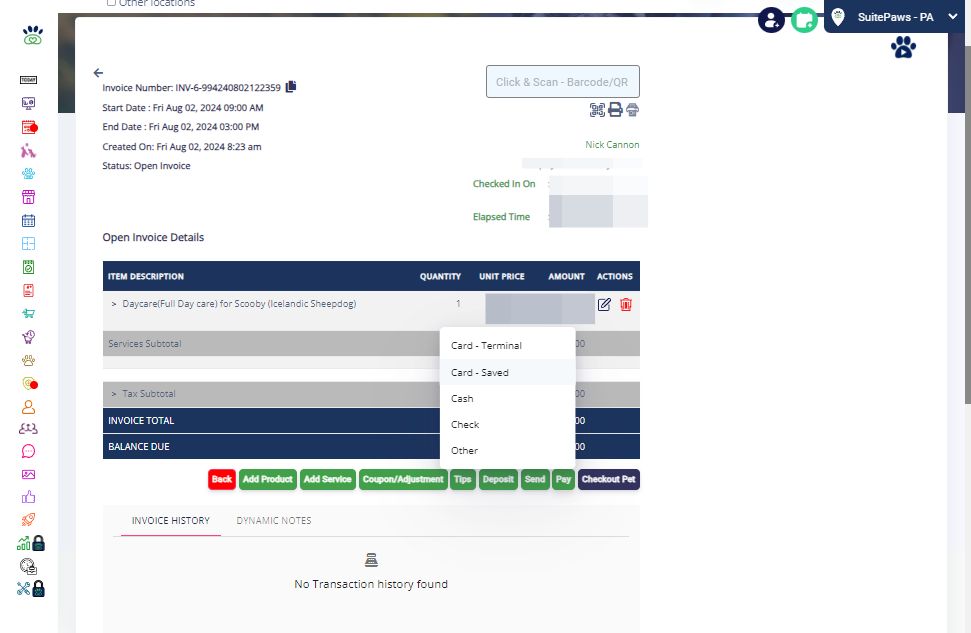Click the green round icon in header
This screenshot has width=971, height=633.
[x=804, y=20]
